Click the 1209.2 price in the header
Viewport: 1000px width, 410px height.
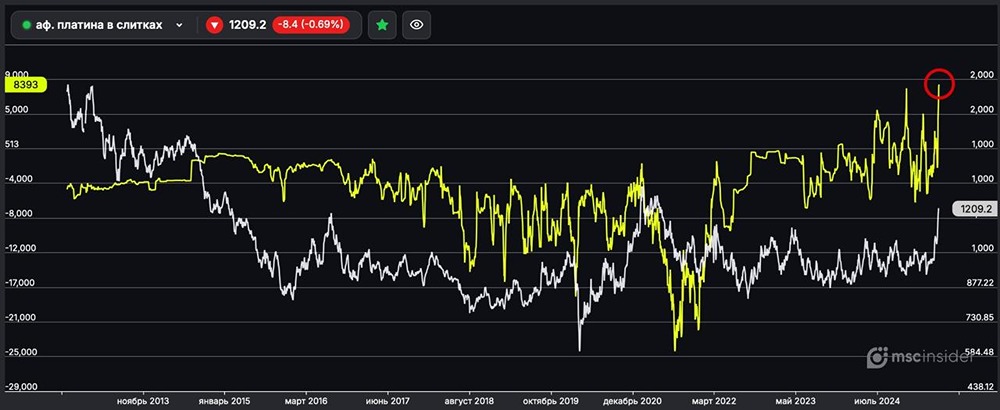click(246, 25)
